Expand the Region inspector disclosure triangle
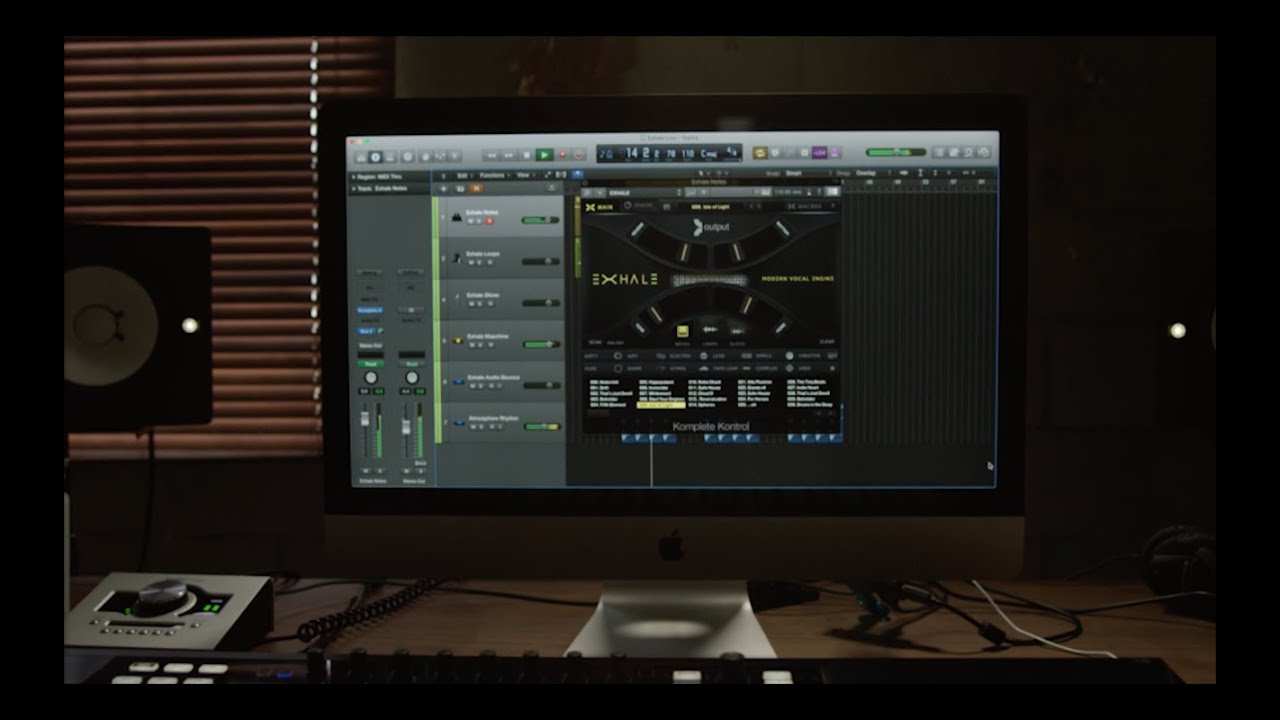The width and height of the screenshot is (1280, 720). point(352,177)
